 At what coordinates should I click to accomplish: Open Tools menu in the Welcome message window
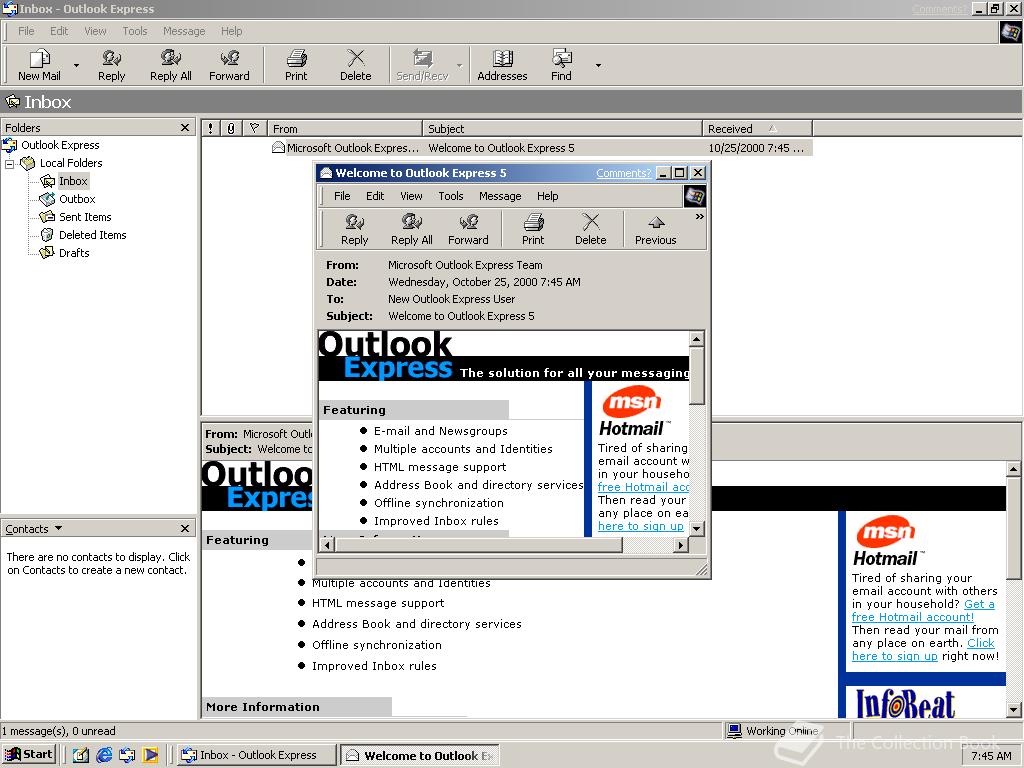tap(451, 196)
